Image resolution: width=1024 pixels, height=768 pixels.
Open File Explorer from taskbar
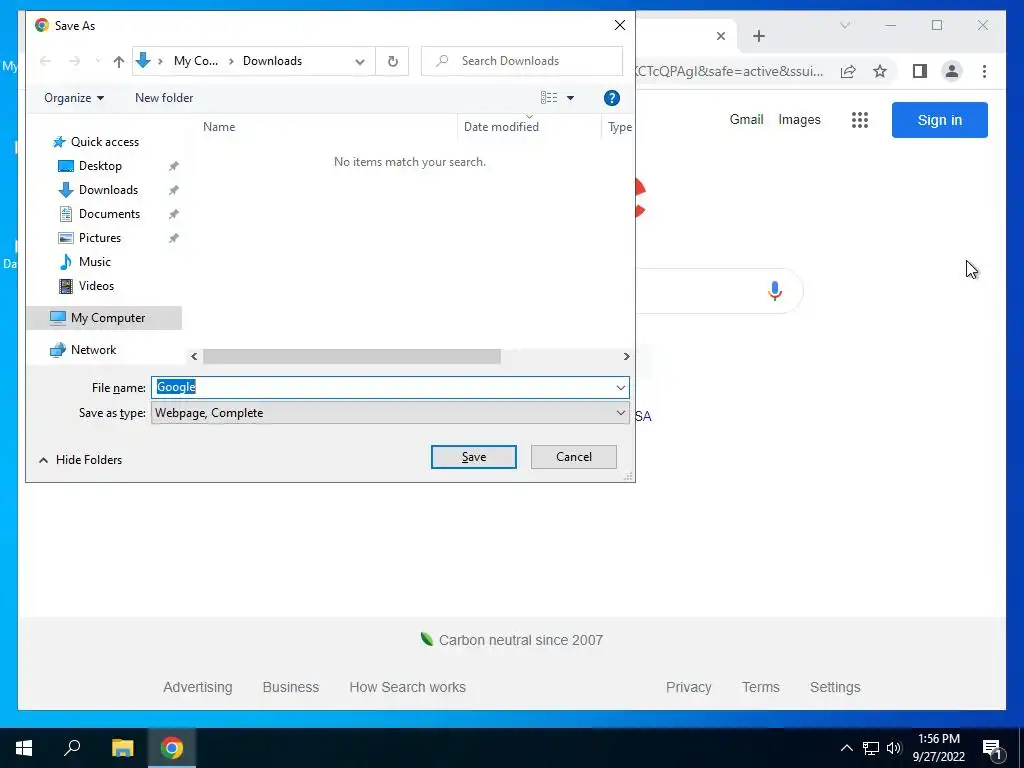coord(122,748)
